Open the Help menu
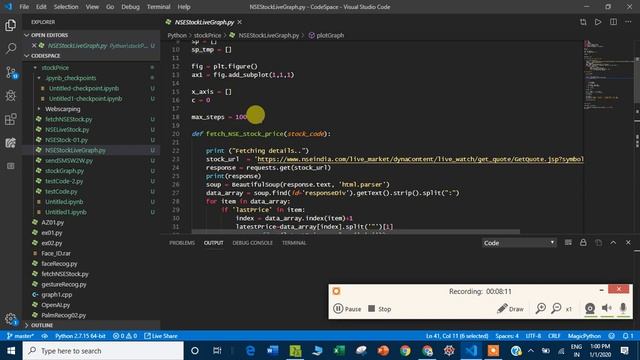This screenshot has height=360, width=640. pyautogui.click(x=184, y=7)
